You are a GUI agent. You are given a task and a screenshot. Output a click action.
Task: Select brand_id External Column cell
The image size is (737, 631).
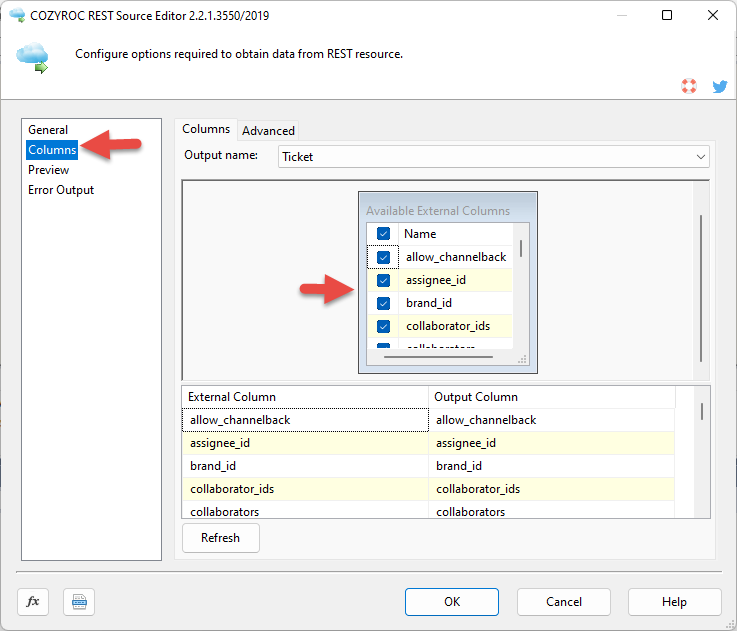click(x=305, y=466)
